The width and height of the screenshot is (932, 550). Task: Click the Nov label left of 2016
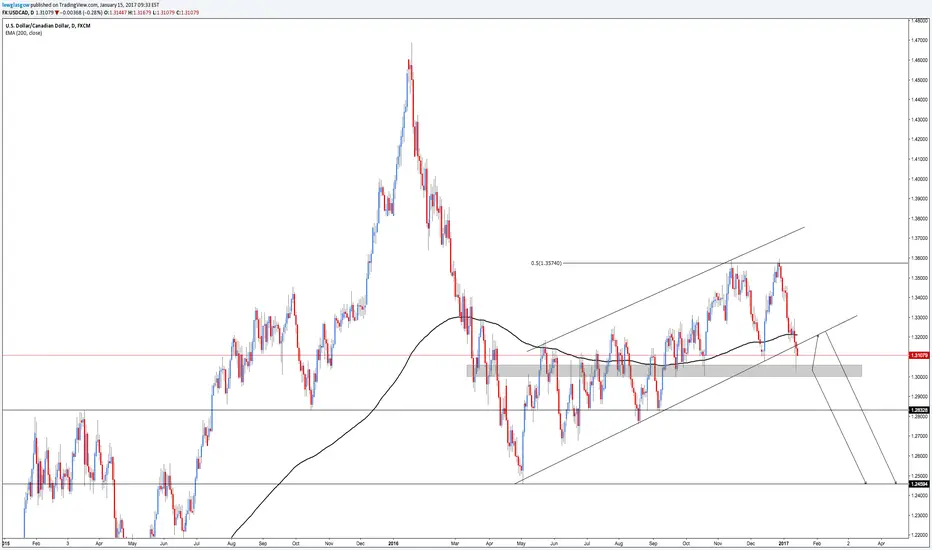point(329,543)
